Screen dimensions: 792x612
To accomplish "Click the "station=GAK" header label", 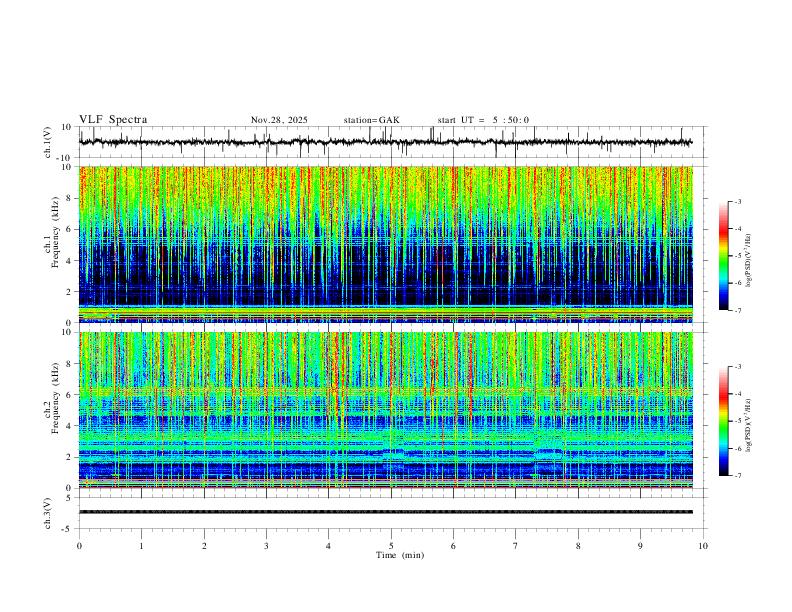I will [x=372, y=120].
